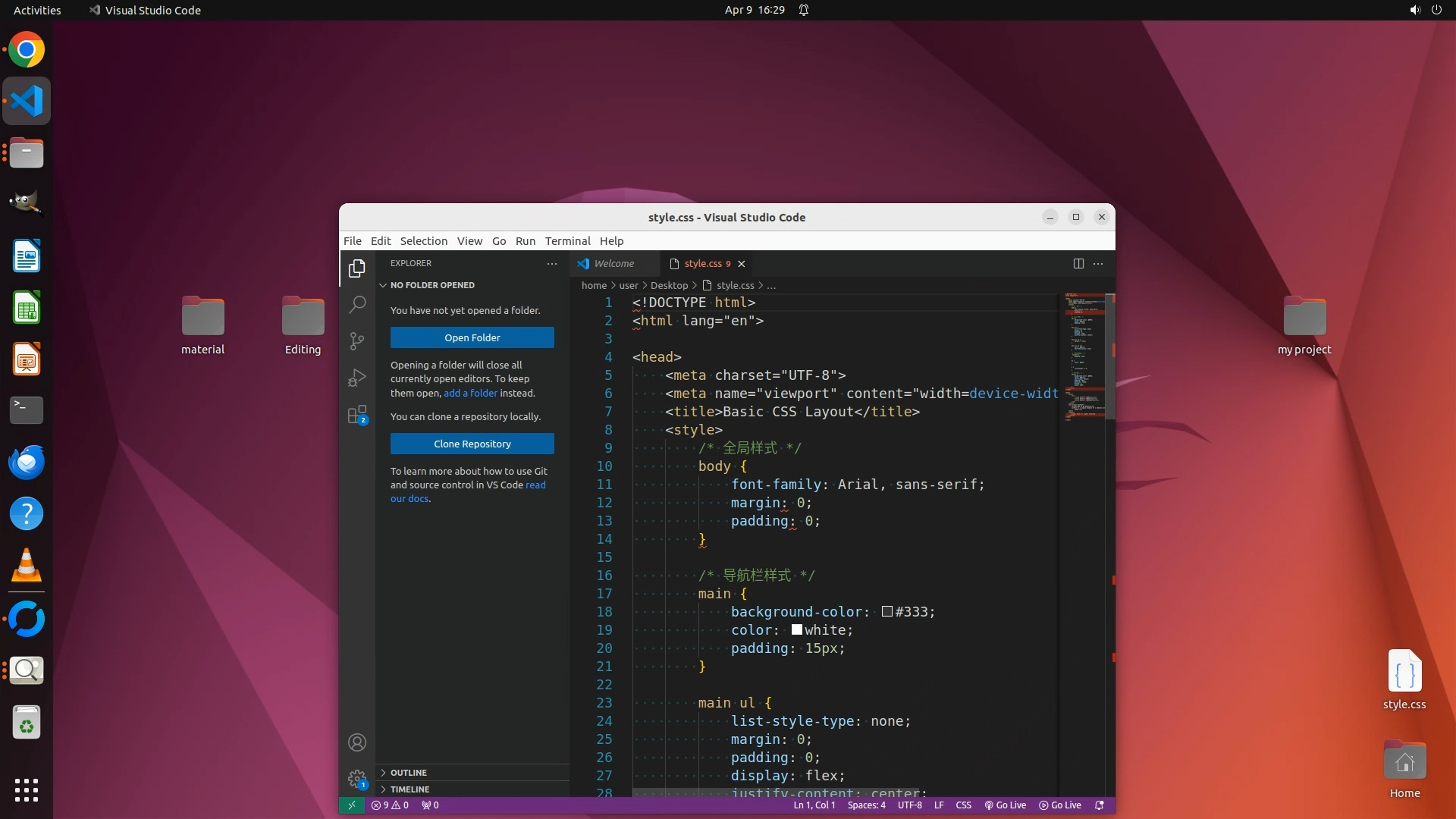Expand the OUTLINE section
This screenshot has width=1456, height=819.
coord(409,773)
